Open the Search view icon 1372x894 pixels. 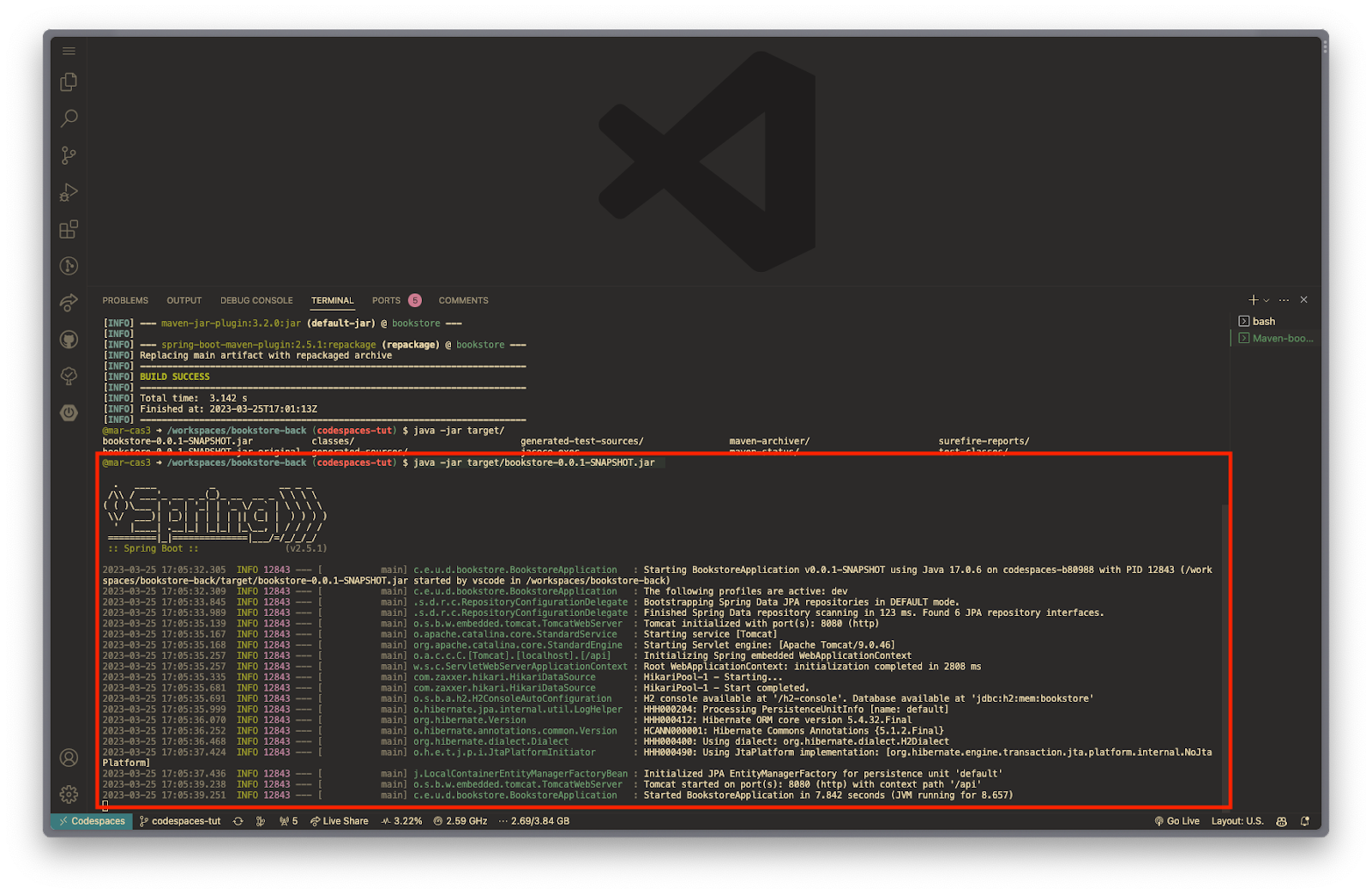click(69, 118)
